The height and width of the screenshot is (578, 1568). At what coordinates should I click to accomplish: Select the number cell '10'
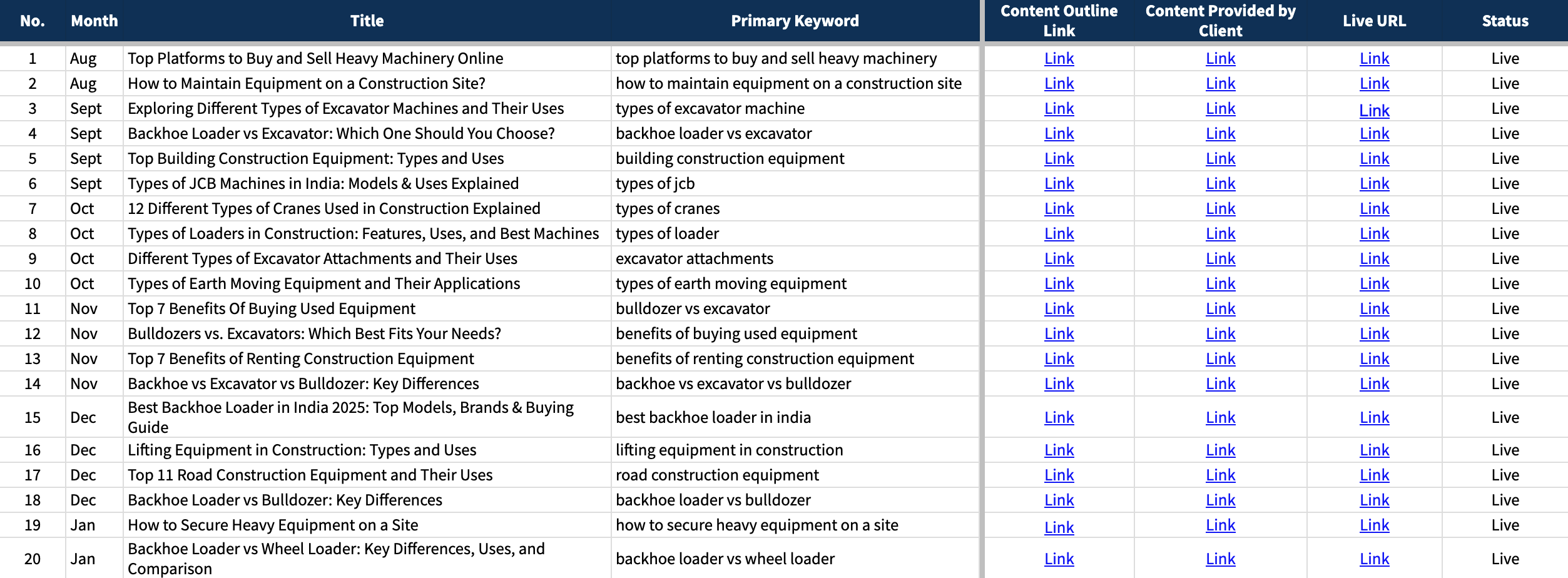click(x=33, y=283)
